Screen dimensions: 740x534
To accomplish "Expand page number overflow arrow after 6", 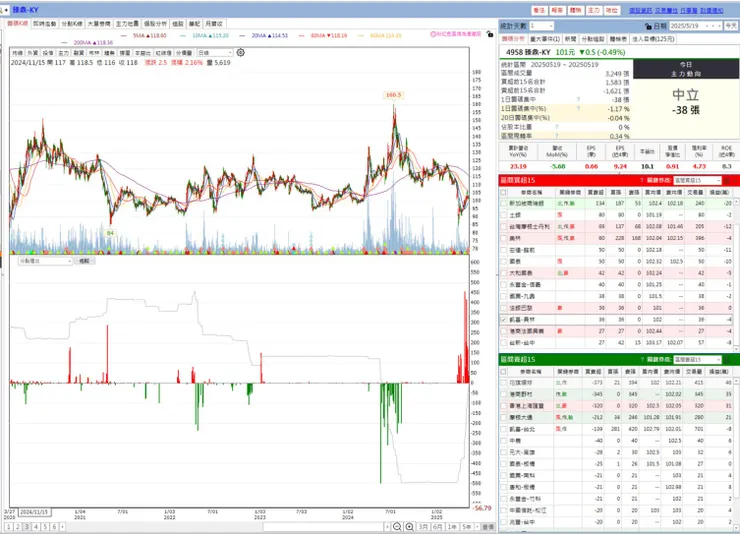I will 62,526.
